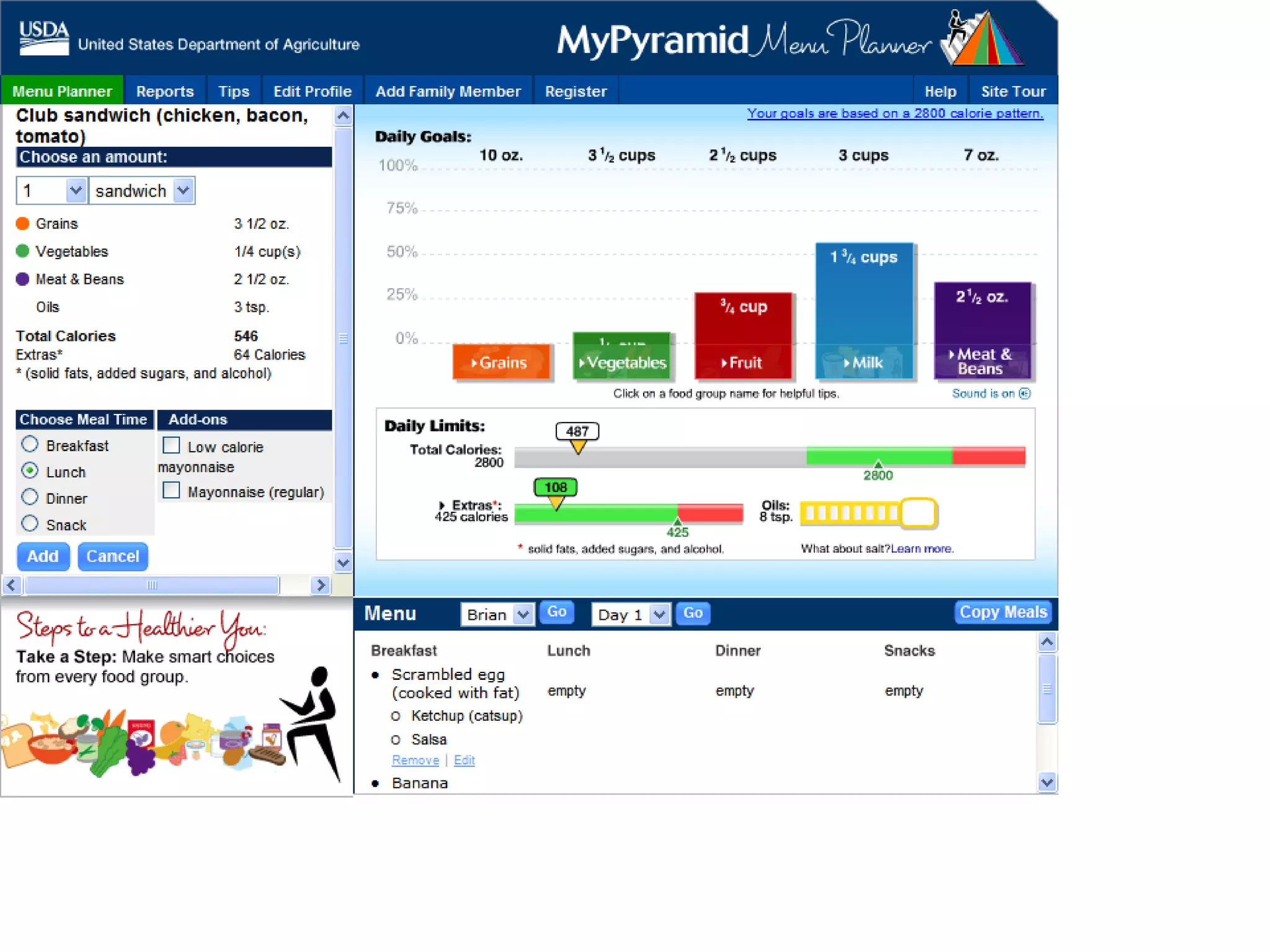This screenshot has height=952, width=1270.
Task: Click the 487 Total Calories slider marker
Action: (577, 437)
